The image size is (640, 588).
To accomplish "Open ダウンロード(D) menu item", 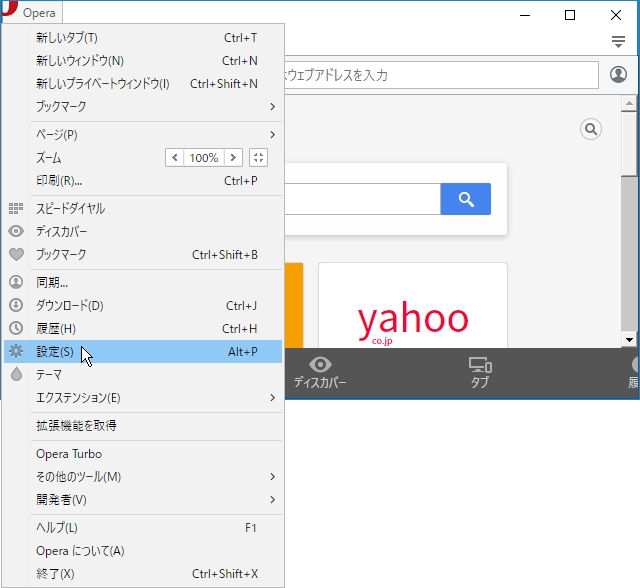I will pos(143,305).
